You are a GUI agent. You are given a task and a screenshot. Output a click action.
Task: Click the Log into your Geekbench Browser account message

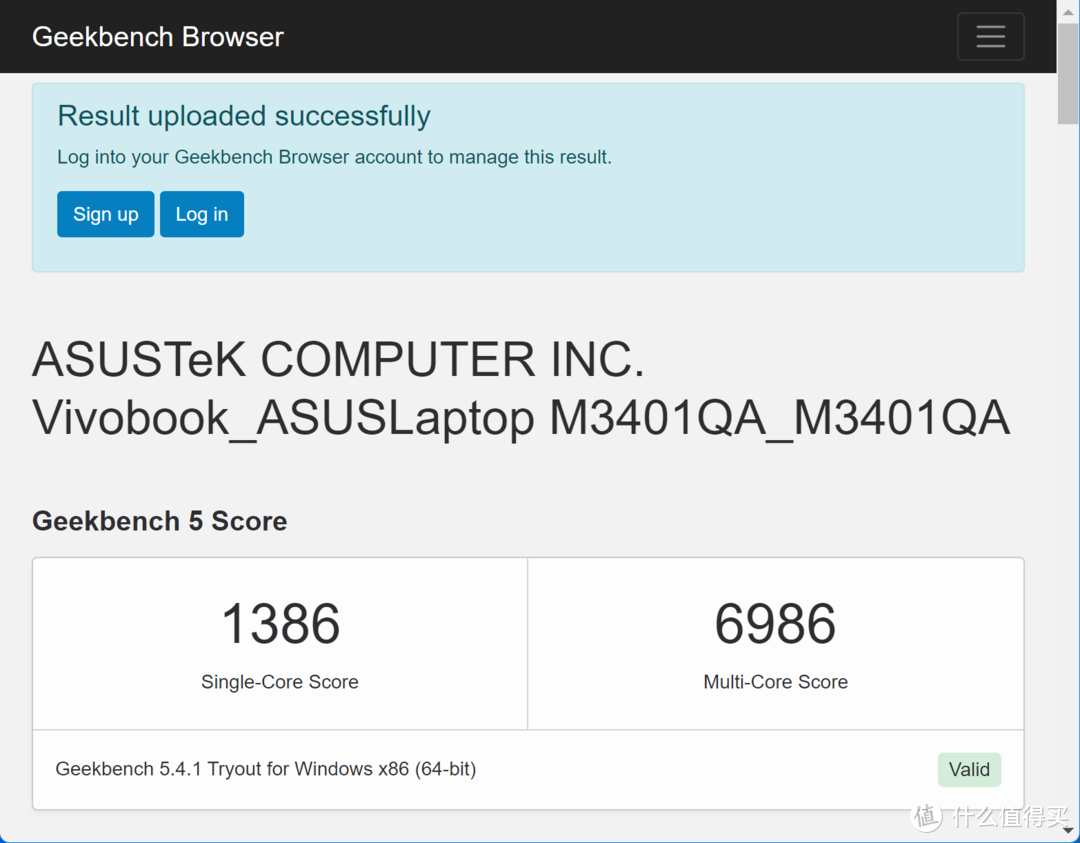tap(334, 157)
